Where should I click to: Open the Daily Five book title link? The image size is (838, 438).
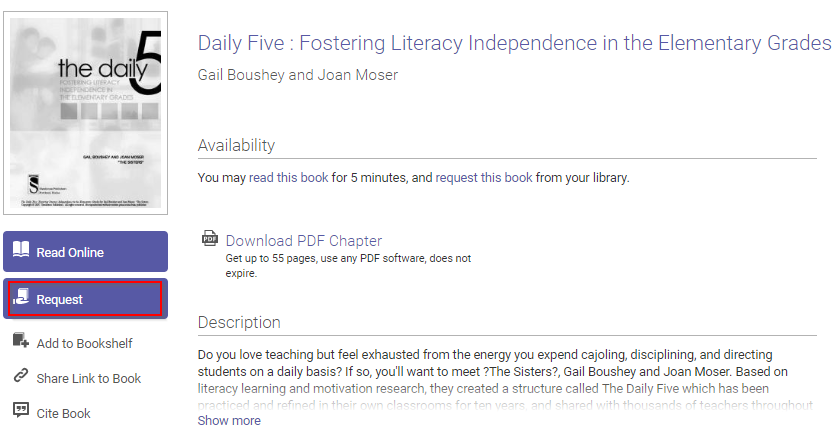tap(515, 43)
